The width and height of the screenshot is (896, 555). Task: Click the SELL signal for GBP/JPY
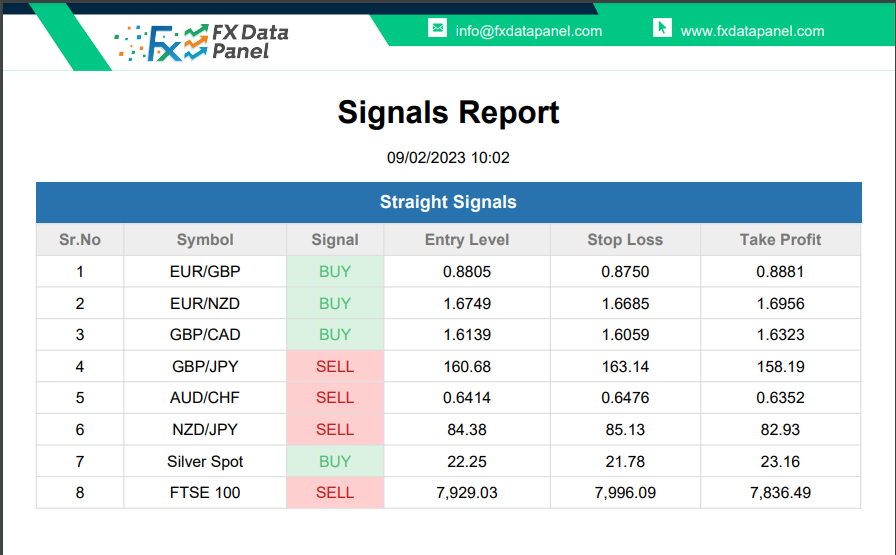[x=335, y=366]
